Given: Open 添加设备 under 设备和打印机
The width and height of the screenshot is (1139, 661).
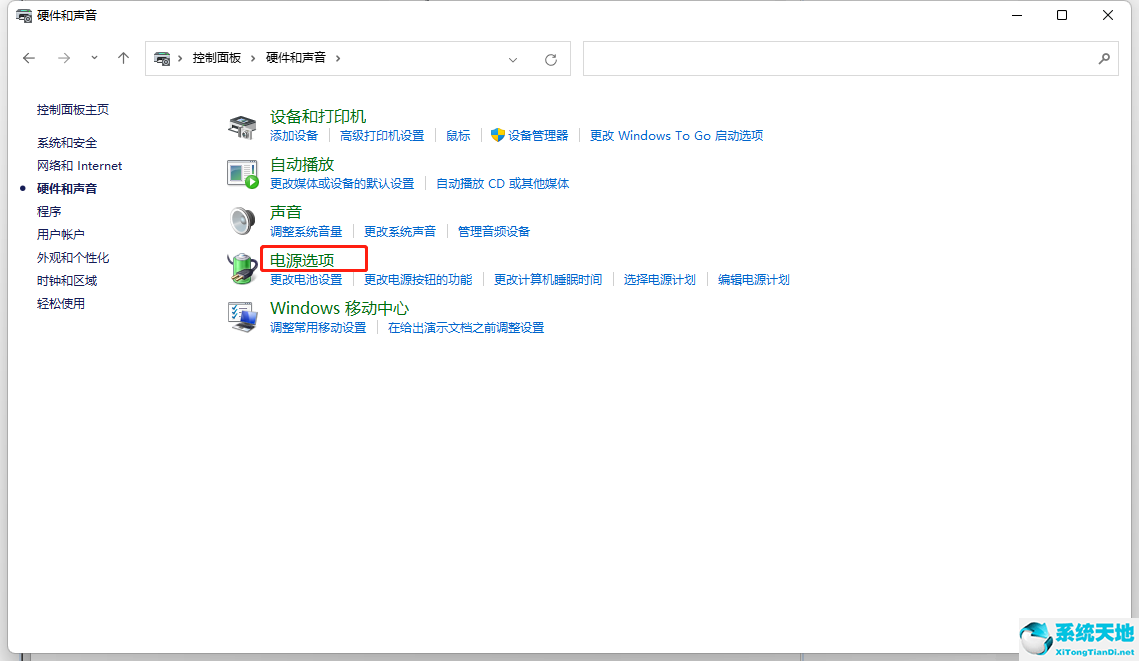Looking at the screenshot, I should point(293,135).
